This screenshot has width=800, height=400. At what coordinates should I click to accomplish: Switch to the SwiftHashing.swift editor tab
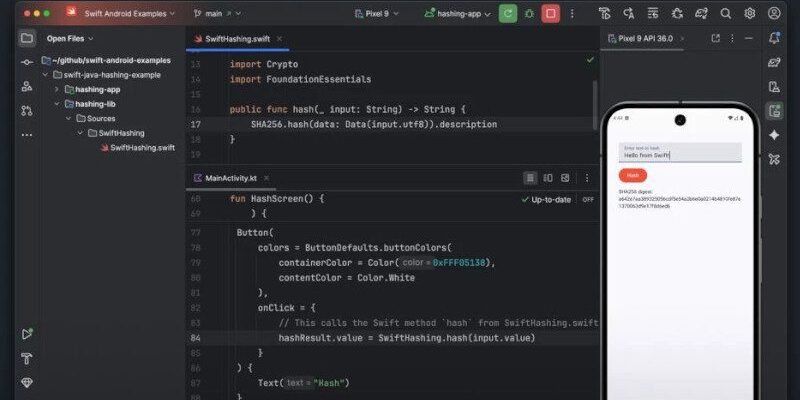point(237,39)
